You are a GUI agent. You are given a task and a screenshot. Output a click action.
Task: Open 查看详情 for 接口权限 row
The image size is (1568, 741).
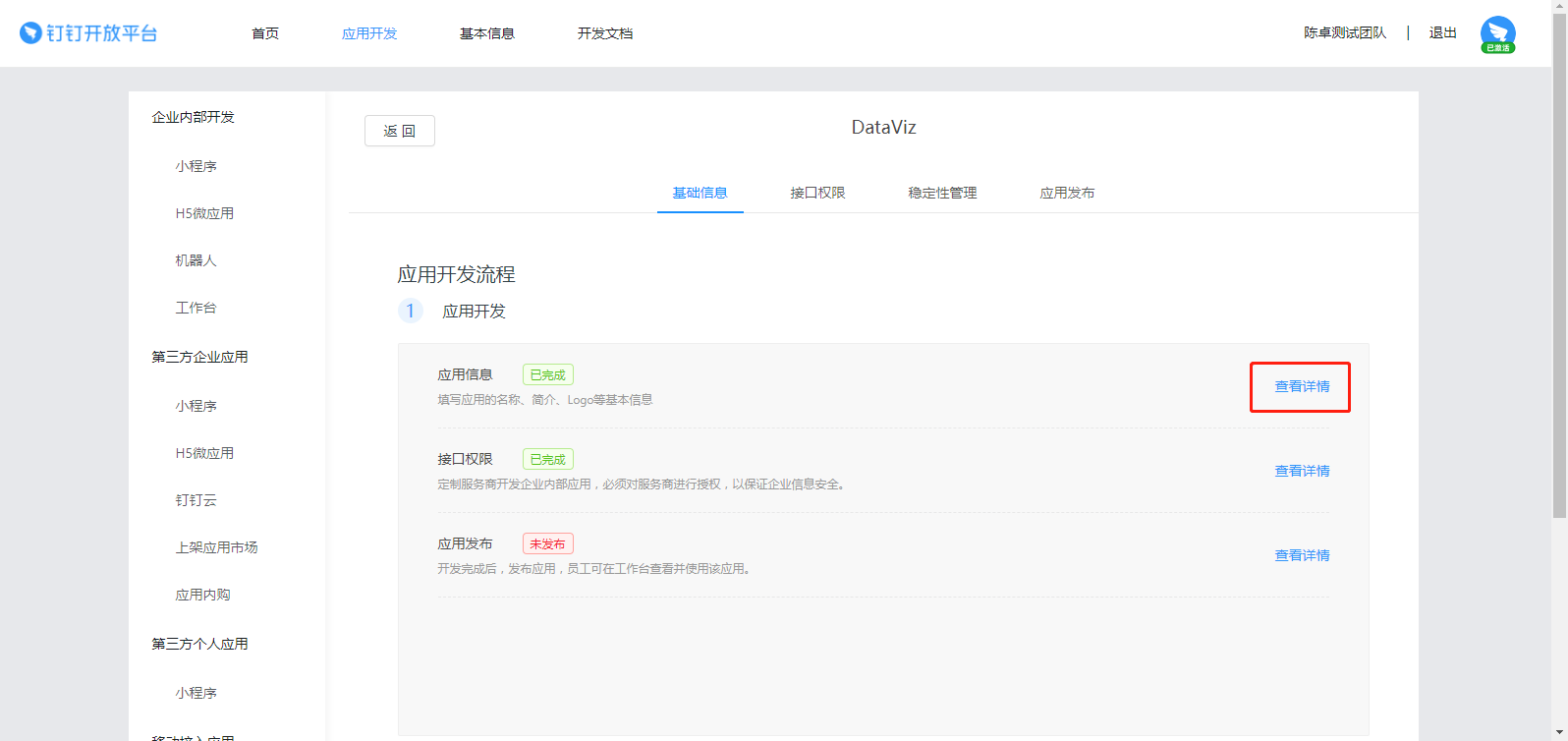(x=1302, y=471)
